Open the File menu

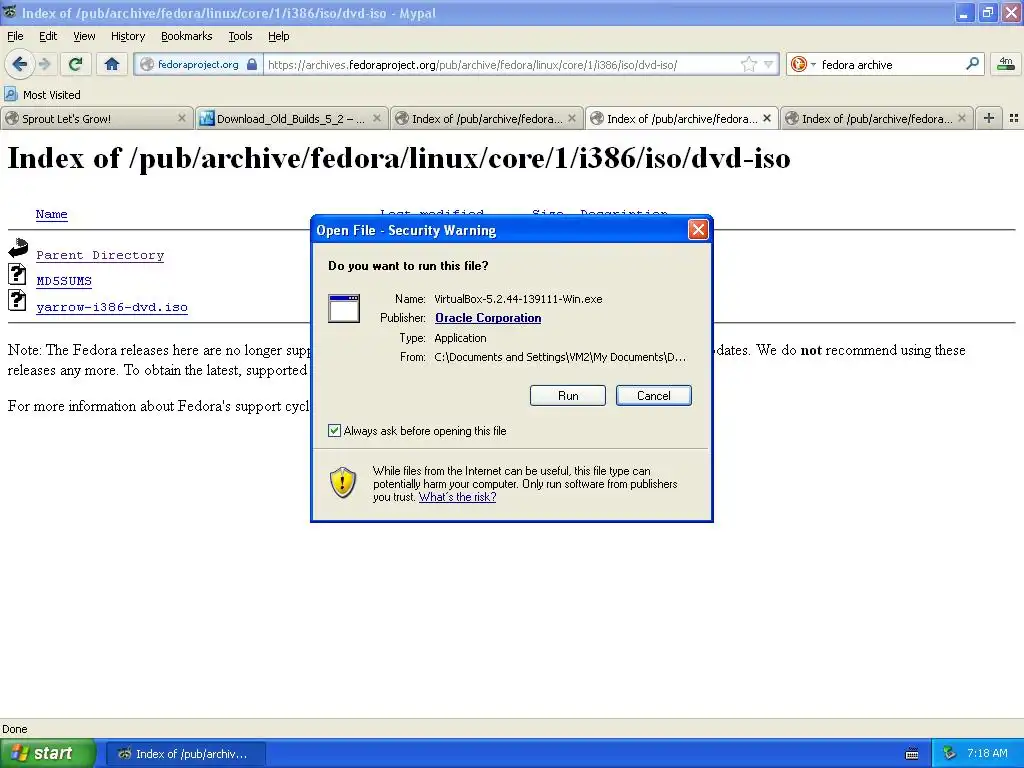[15, 36]
